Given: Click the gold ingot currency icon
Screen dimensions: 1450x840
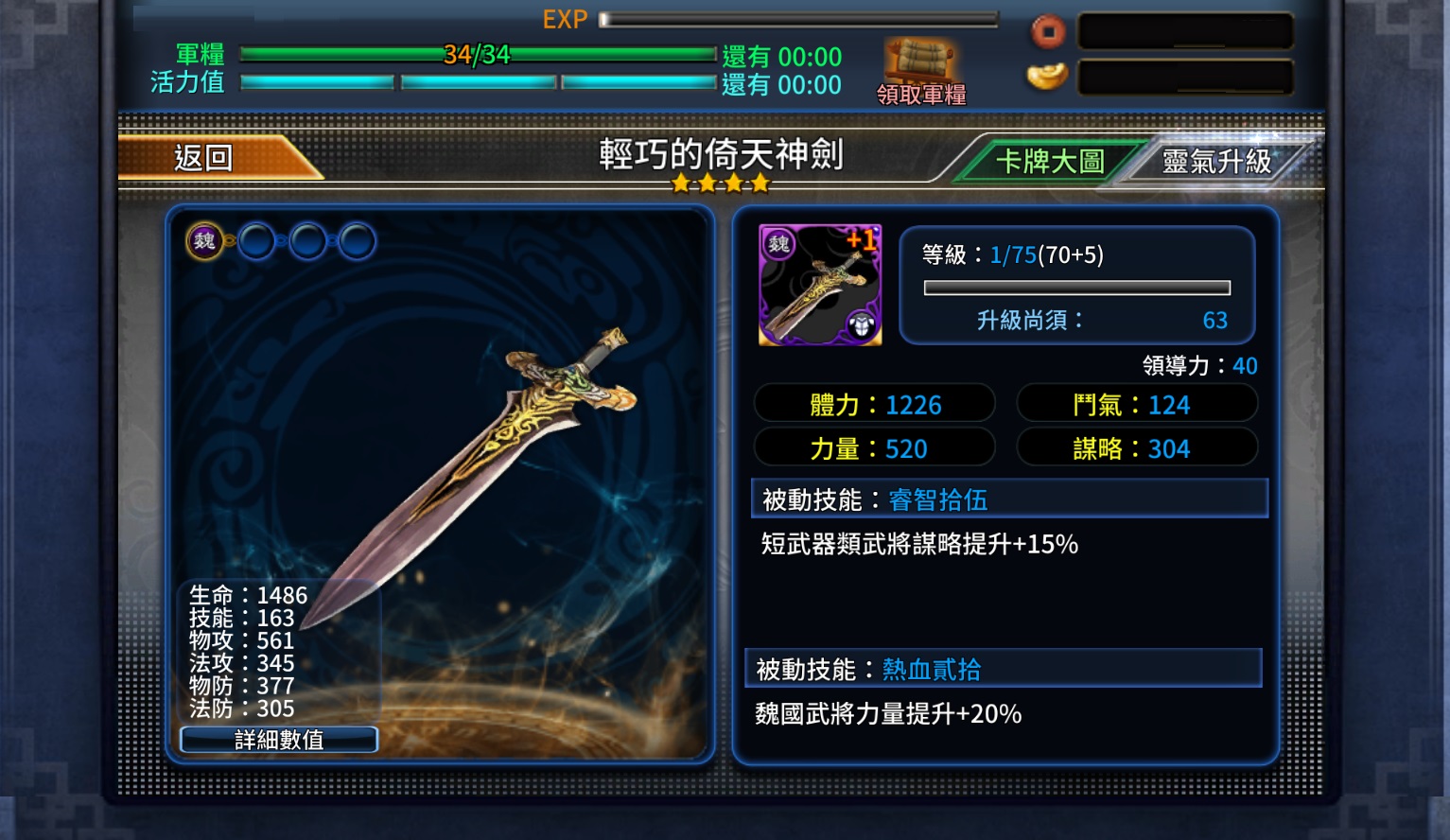Looking at the screenshot, I should pos(1047,77).
